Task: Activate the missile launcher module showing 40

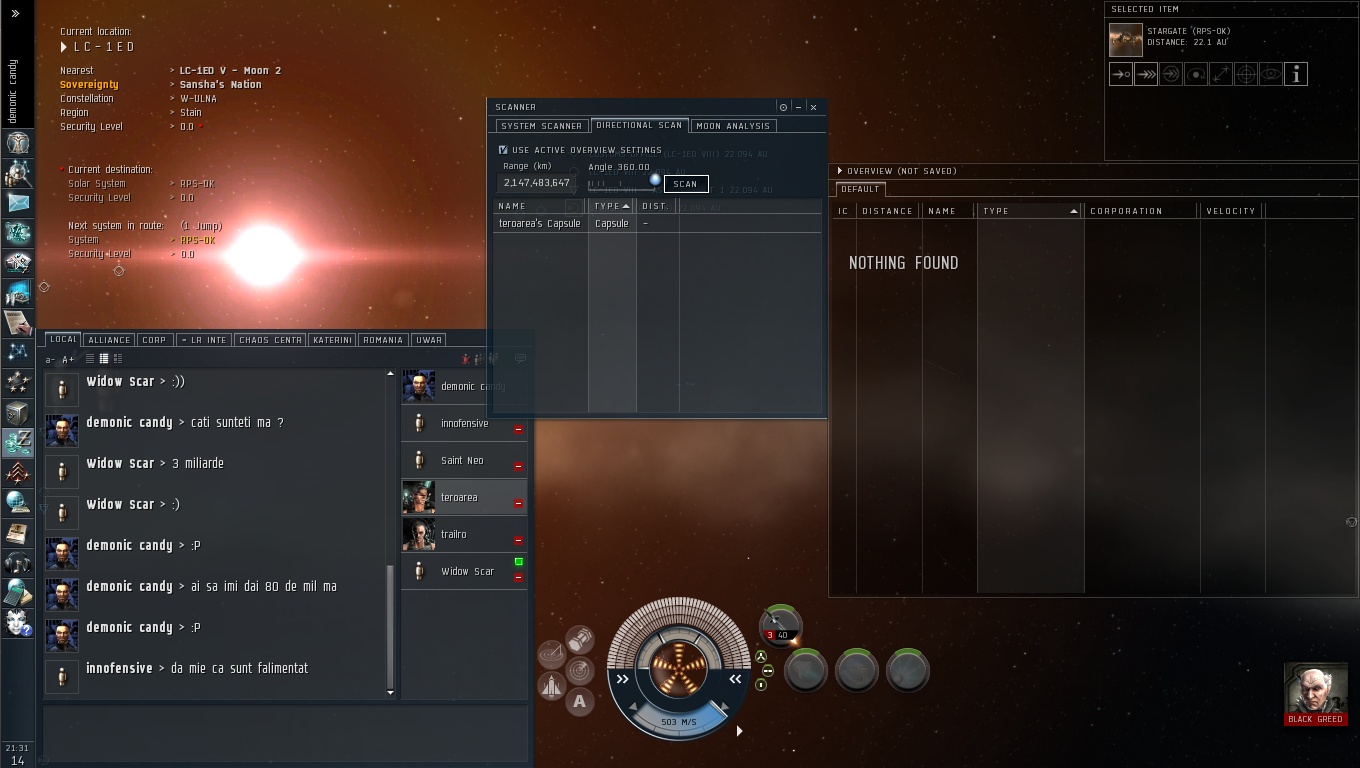Action: 780,626
